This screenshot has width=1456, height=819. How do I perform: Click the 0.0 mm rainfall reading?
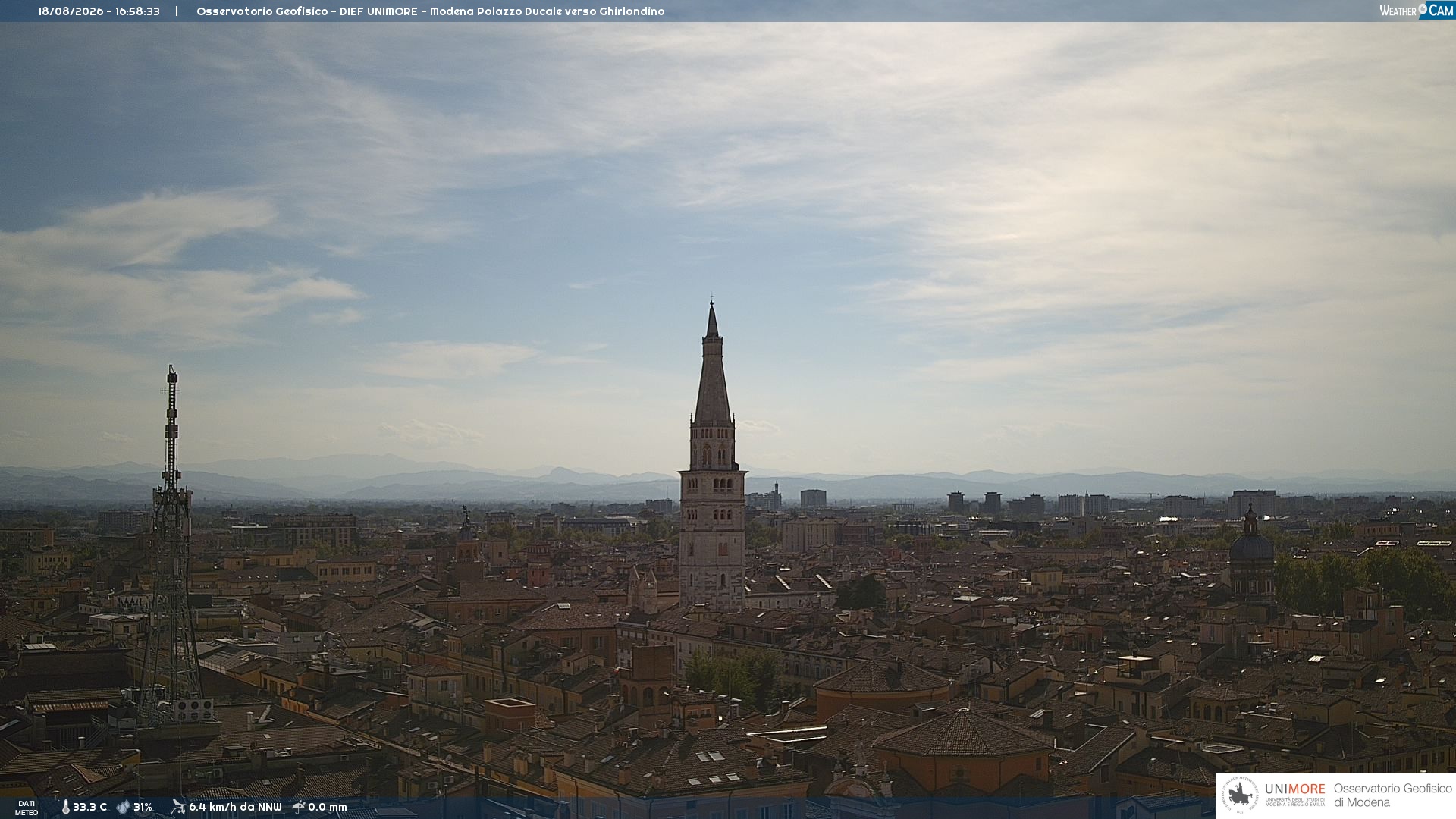(328, 807)
